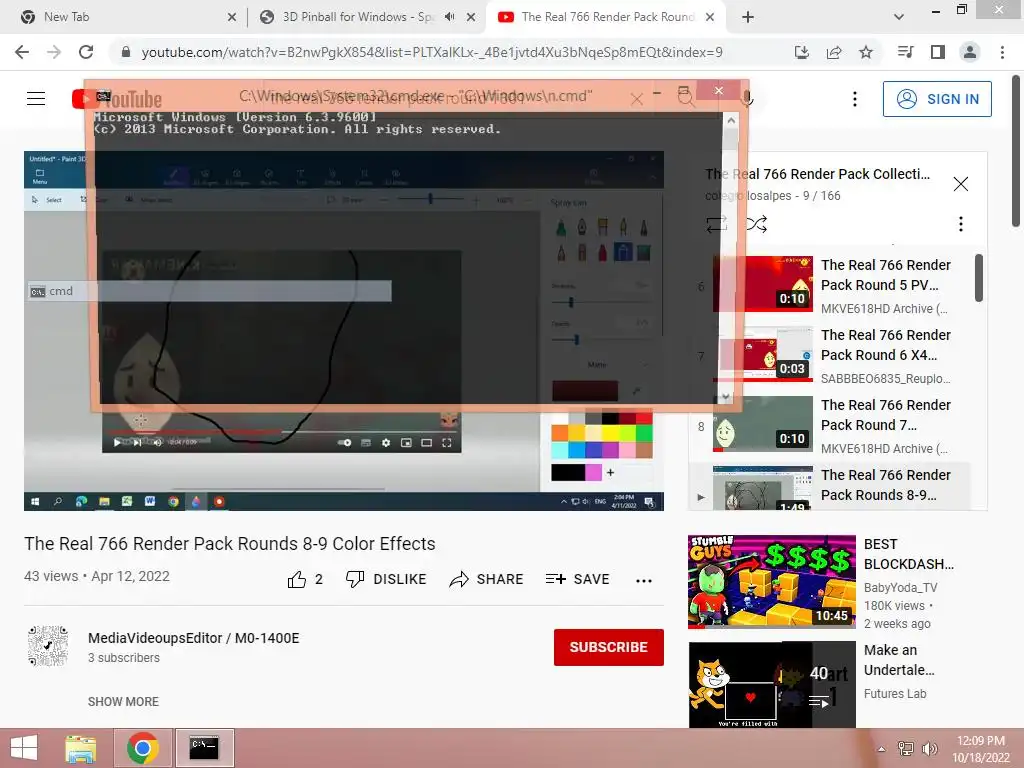
Task: Click the DISLIKE thumbs down button
Action: [x=386, y=579]
